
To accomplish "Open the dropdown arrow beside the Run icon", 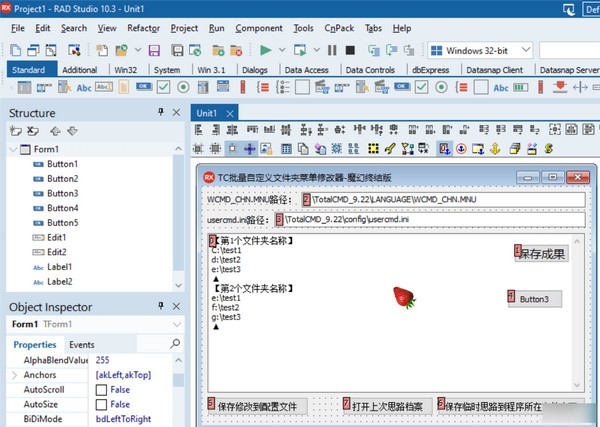I will click(x=282, y=50).
